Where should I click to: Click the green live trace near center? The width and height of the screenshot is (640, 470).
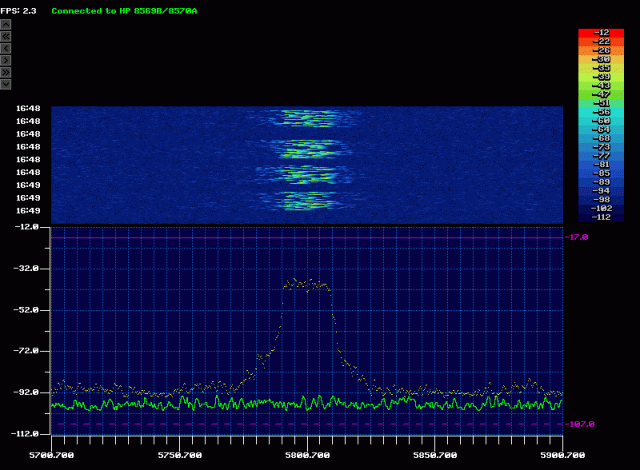pos(307,403)
